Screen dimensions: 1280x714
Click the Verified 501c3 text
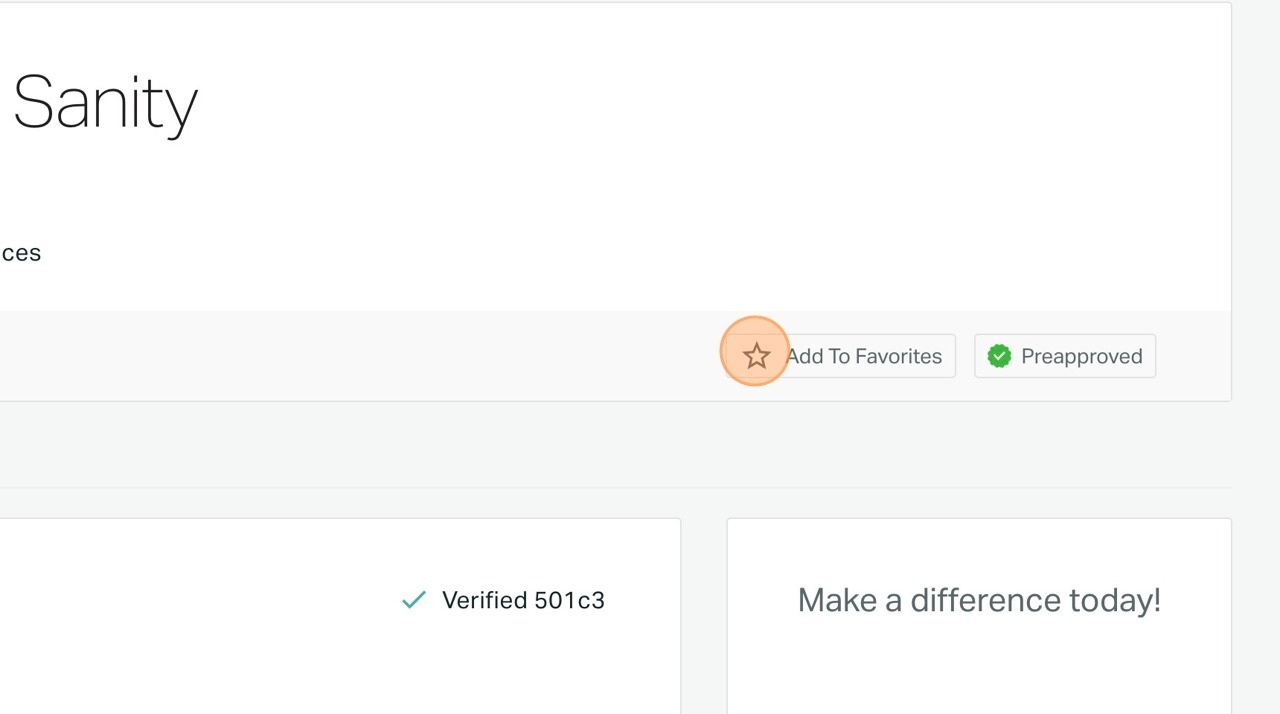pyautogui.click(x=523, y=600)
